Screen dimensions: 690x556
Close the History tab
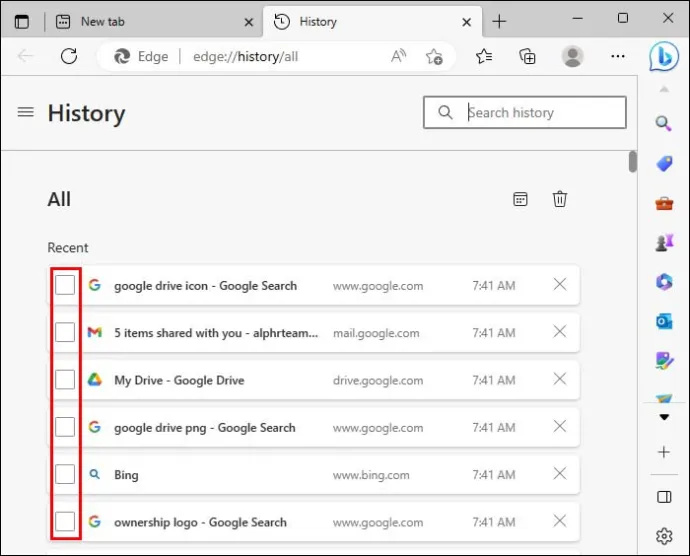(x=466, y=22)
